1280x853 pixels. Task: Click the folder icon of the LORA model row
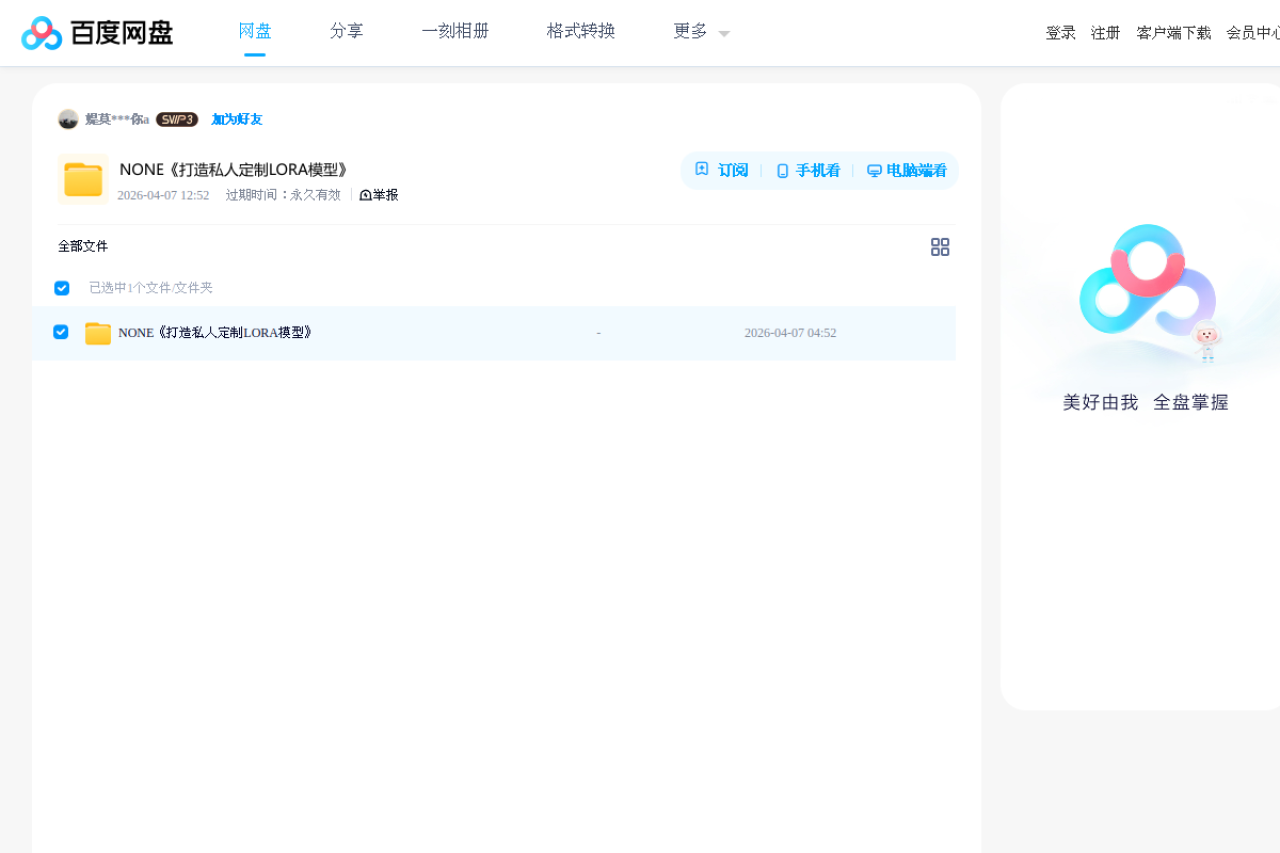click(x=97, y=332)
